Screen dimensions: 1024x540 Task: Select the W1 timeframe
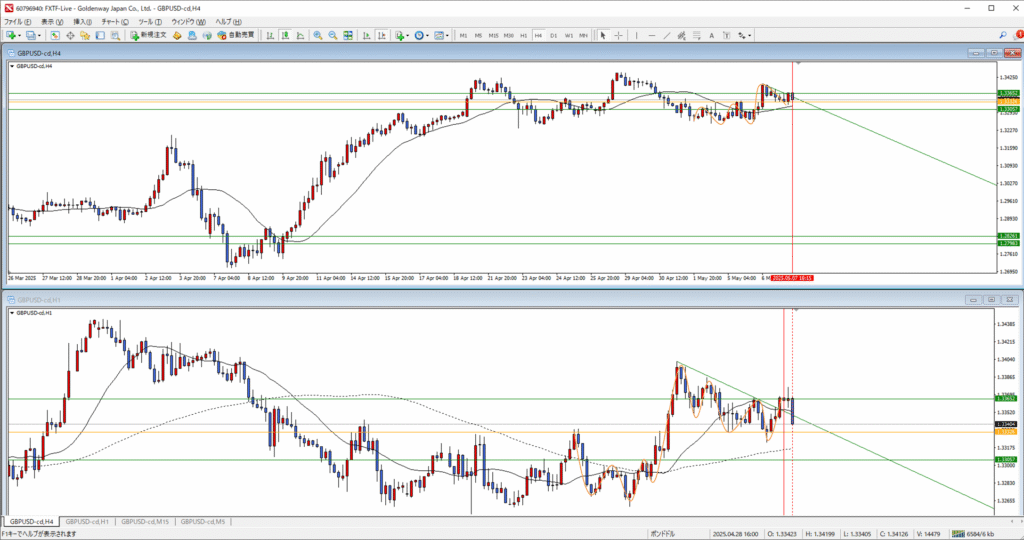569,35
